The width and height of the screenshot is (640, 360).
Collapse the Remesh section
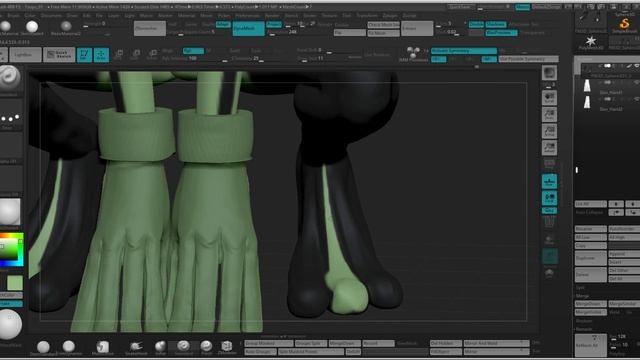click(x=584, y=329)
